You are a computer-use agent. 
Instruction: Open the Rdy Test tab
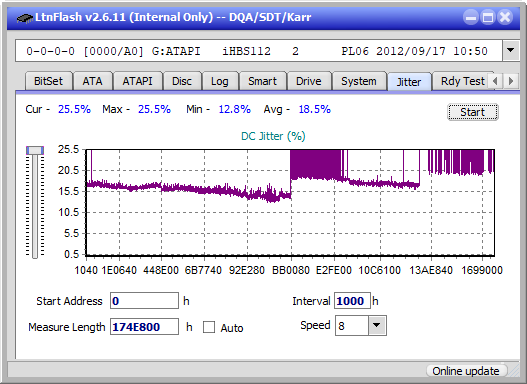click(462, 81)
